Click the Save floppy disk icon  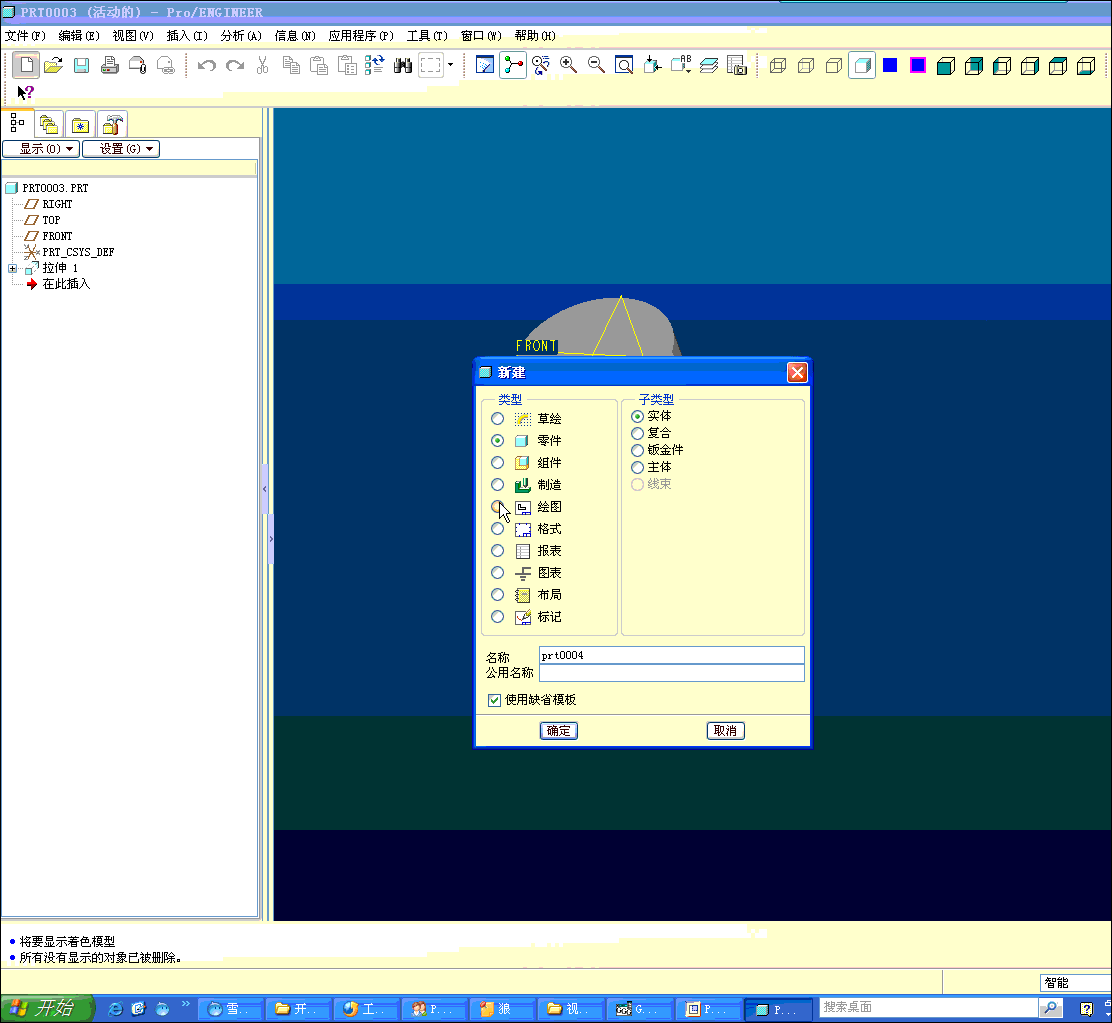tap(82, 65)
